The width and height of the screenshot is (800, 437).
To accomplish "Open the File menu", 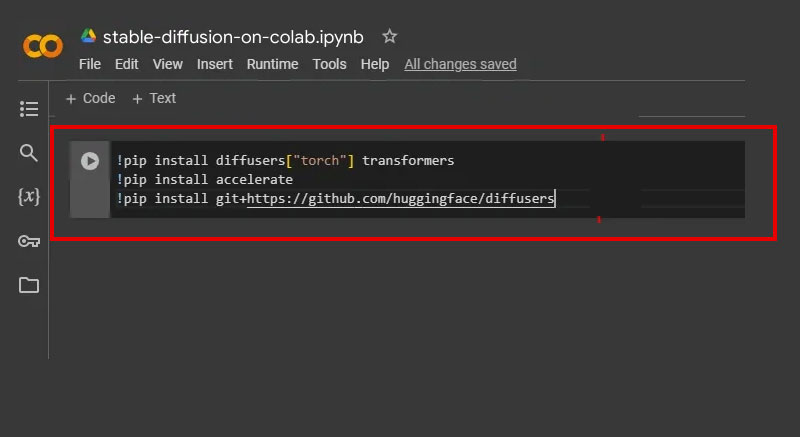I will [90, 64].
